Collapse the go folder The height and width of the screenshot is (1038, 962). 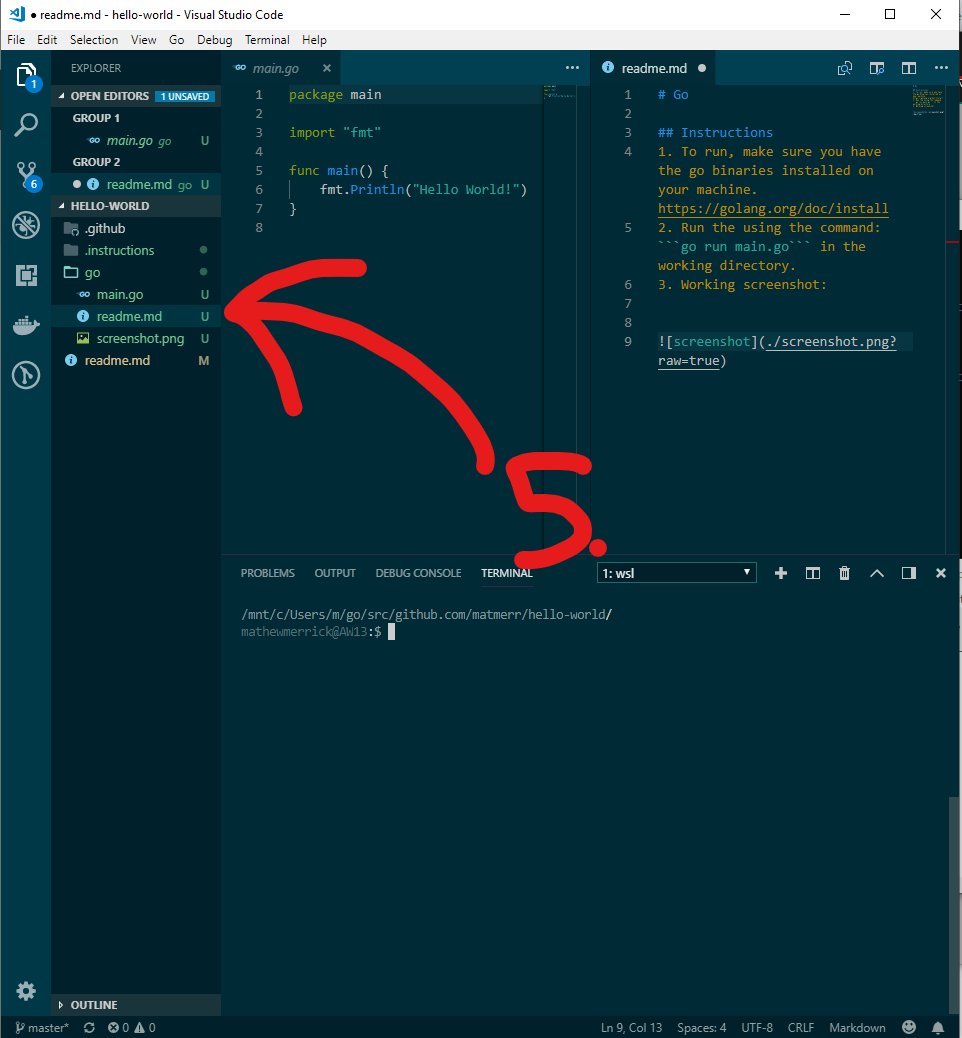coord(136,272)
